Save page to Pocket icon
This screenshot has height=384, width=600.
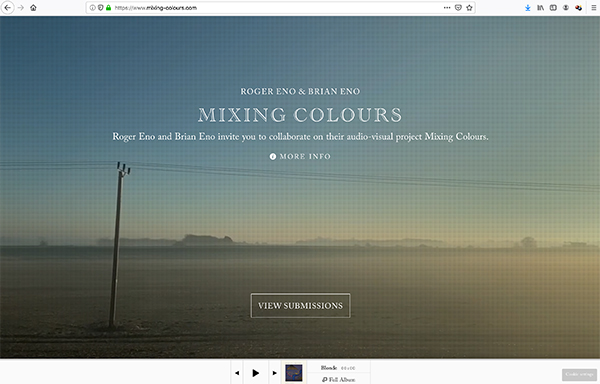[458, 8]
